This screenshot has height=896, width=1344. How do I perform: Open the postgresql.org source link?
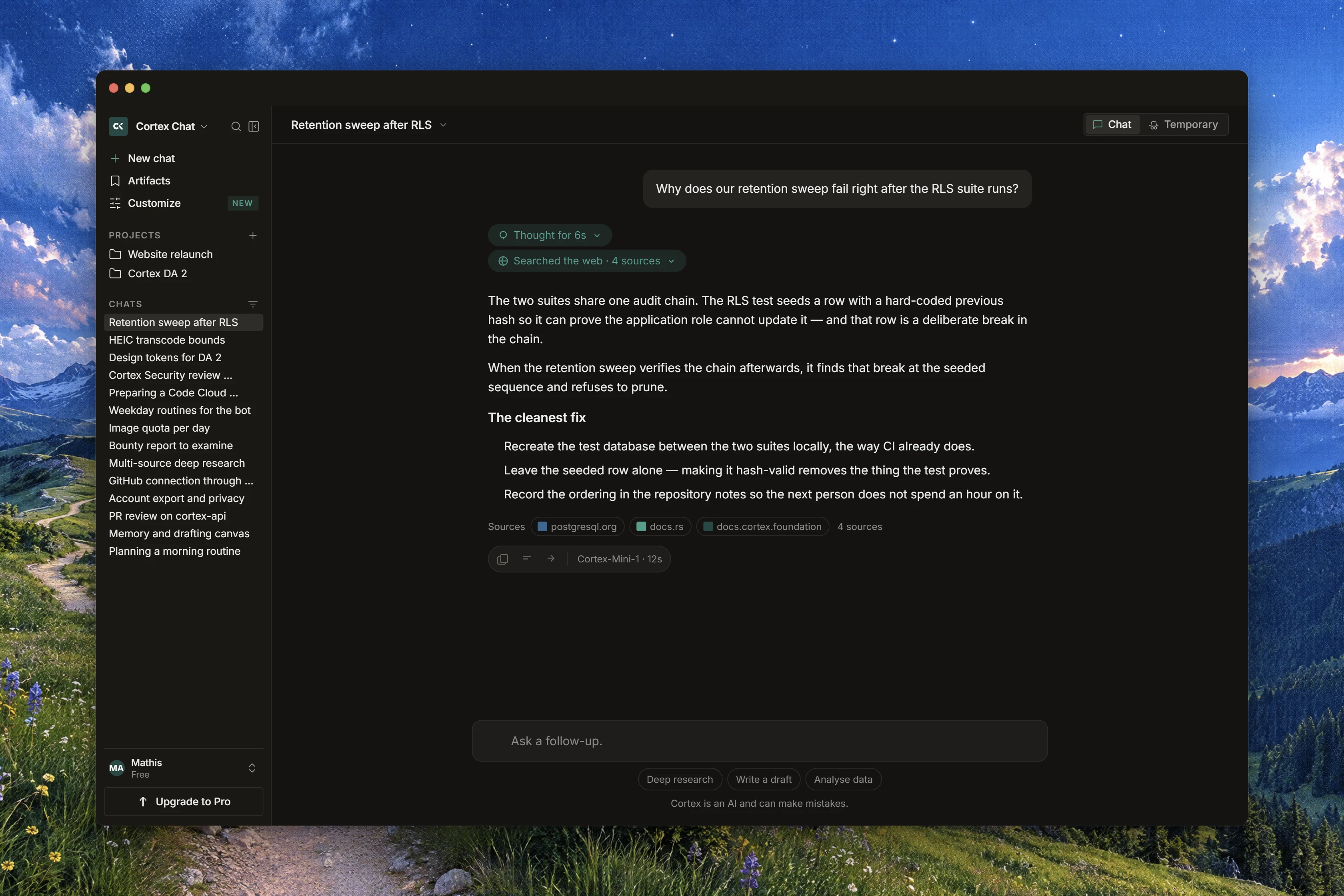point(577,526)
